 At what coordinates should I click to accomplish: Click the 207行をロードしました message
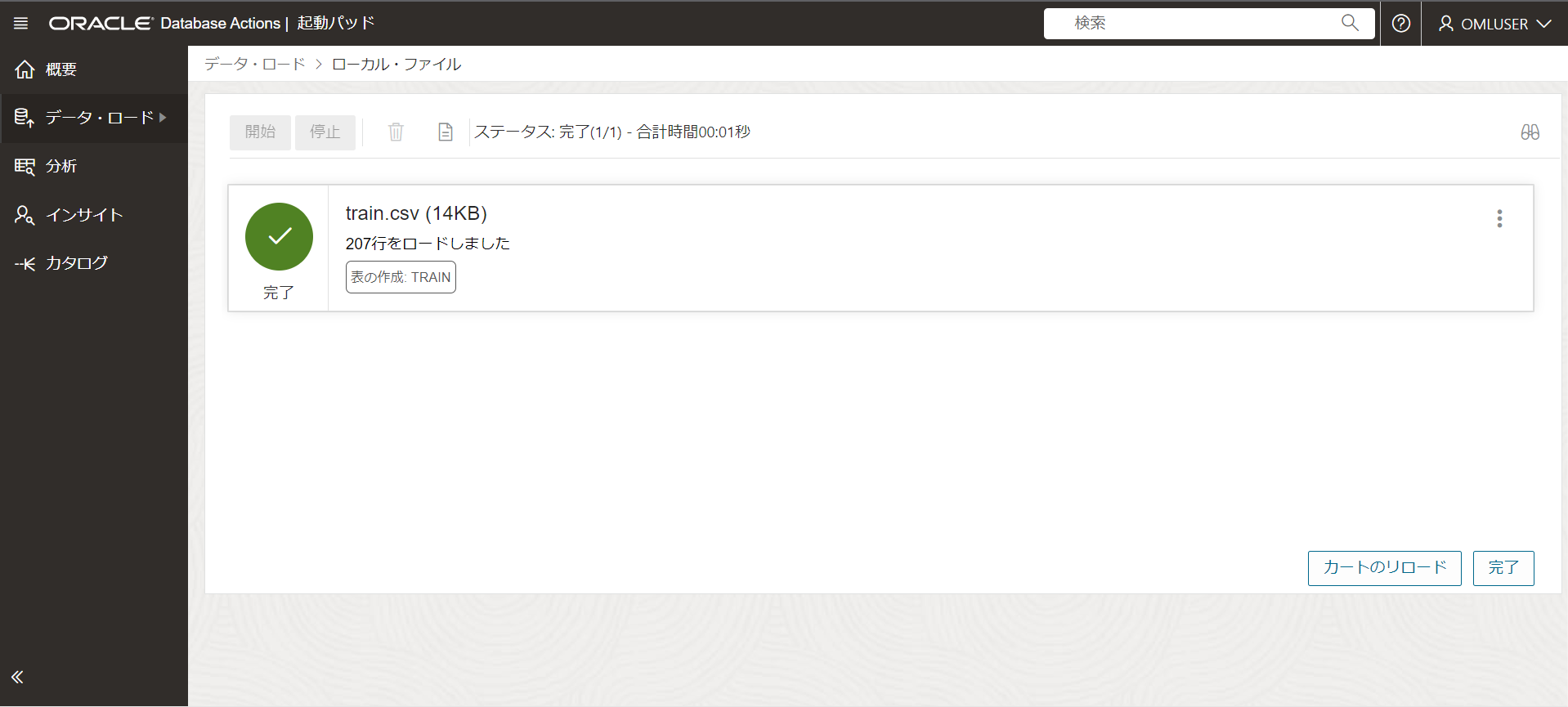point(428,244)
